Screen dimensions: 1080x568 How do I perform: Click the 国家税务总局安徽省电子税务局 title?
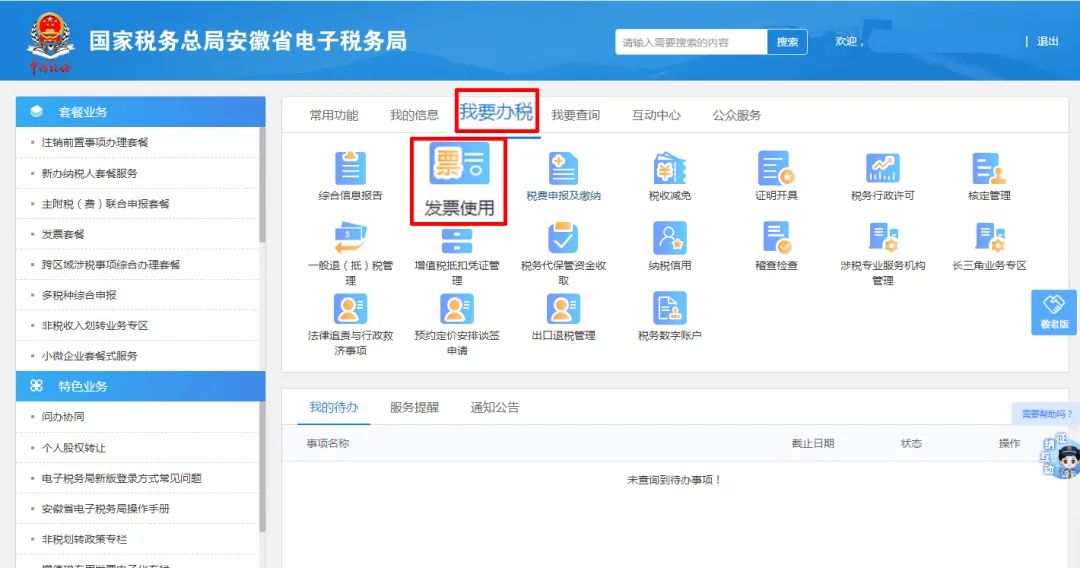(x=248, y=41)
